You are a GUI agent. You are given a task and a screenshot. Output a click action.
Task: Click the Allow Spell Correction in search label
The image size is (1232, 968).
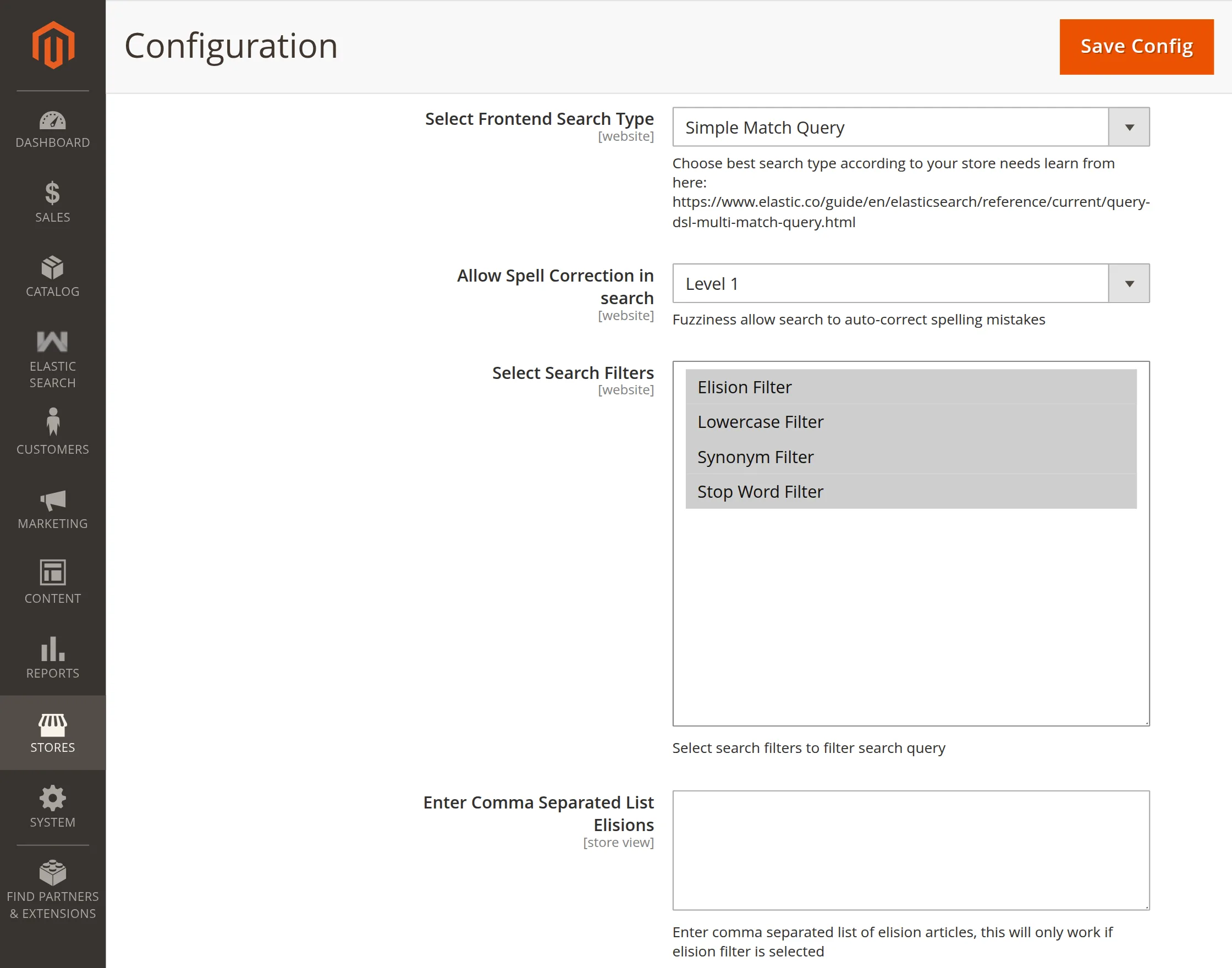(x=555, y=287)
